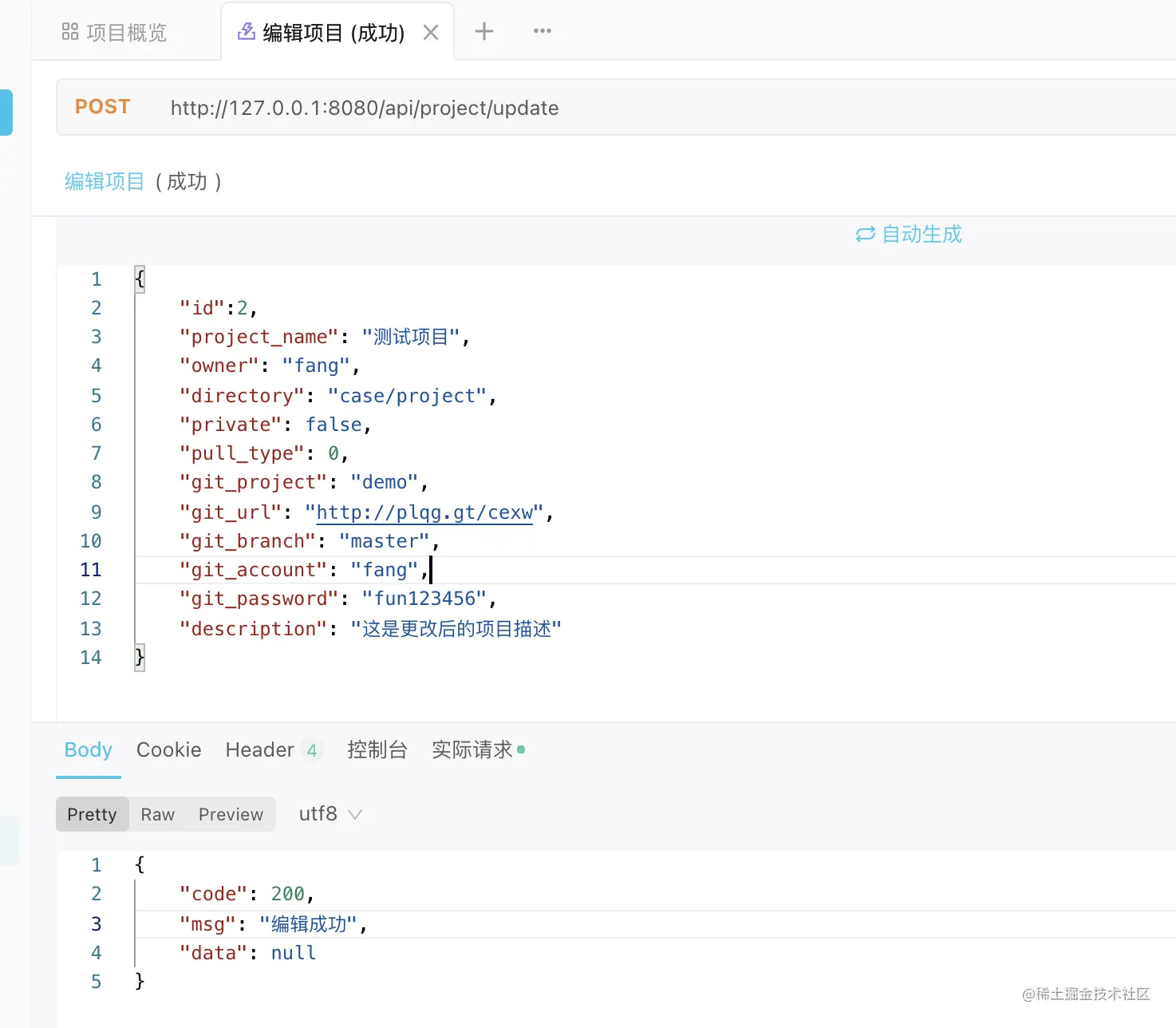Screen dimensions: 1176x1028
Task: Click the "description" value text
Action: [x=456, y=629]
